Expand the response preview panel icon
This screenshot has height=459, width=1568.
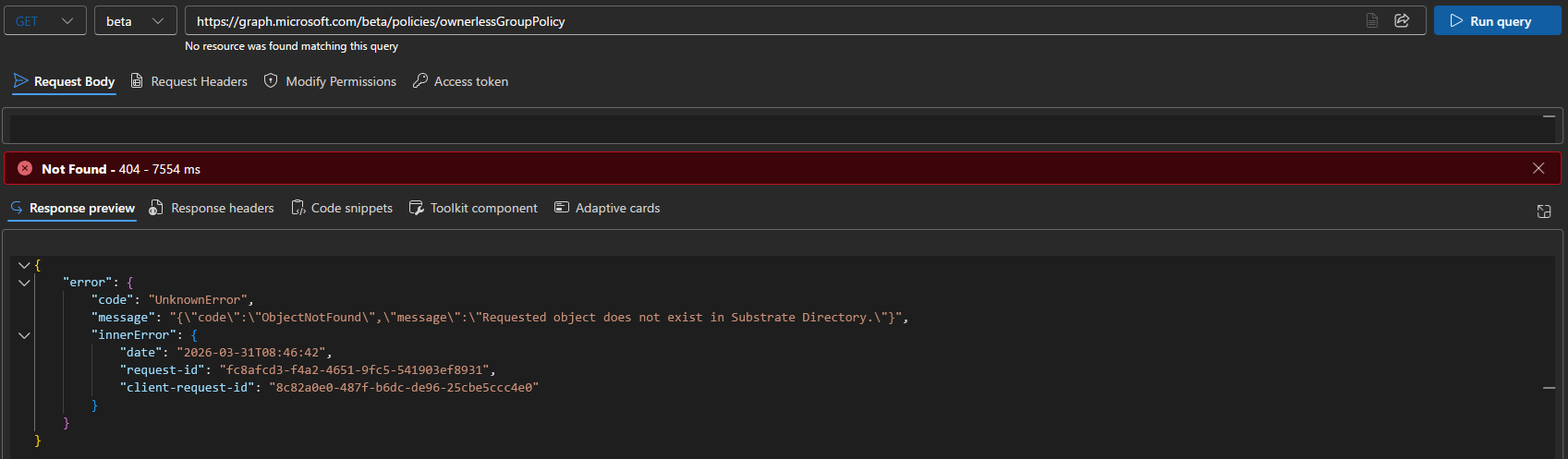(1543, 211)
